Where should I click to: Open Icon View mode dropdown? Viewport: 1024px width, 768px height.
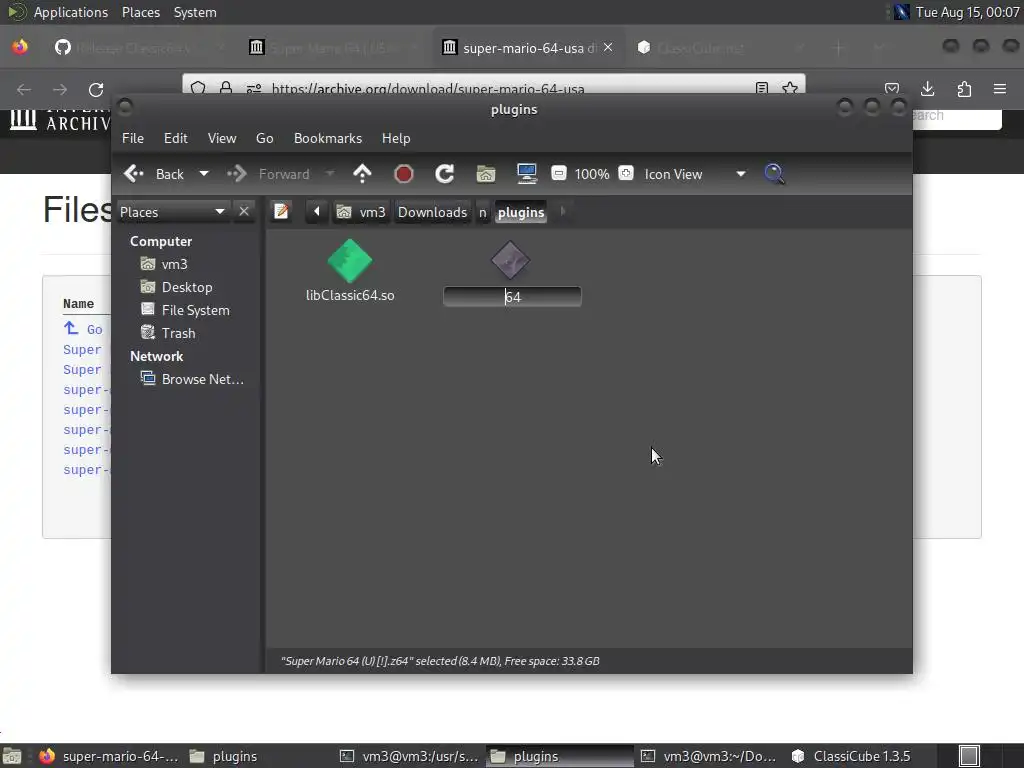click(x=694, y=174)
